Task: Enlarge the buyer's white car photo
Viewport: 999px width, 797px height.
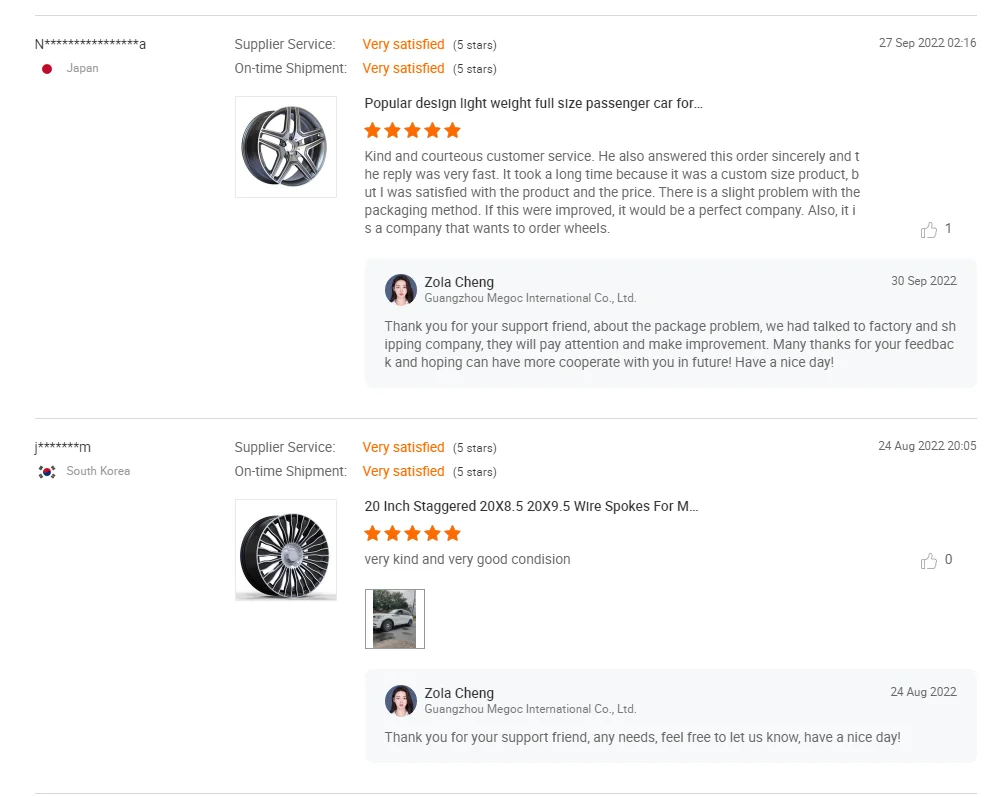Action: coord(395,619)
